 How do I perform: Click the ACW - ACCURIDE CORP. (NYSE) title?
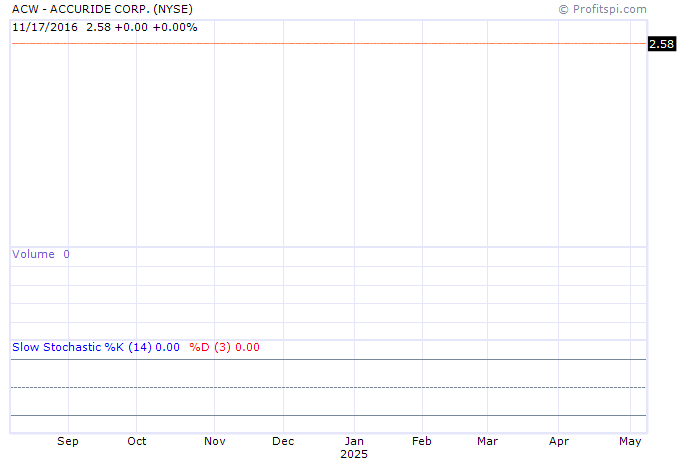pos(102,9)
